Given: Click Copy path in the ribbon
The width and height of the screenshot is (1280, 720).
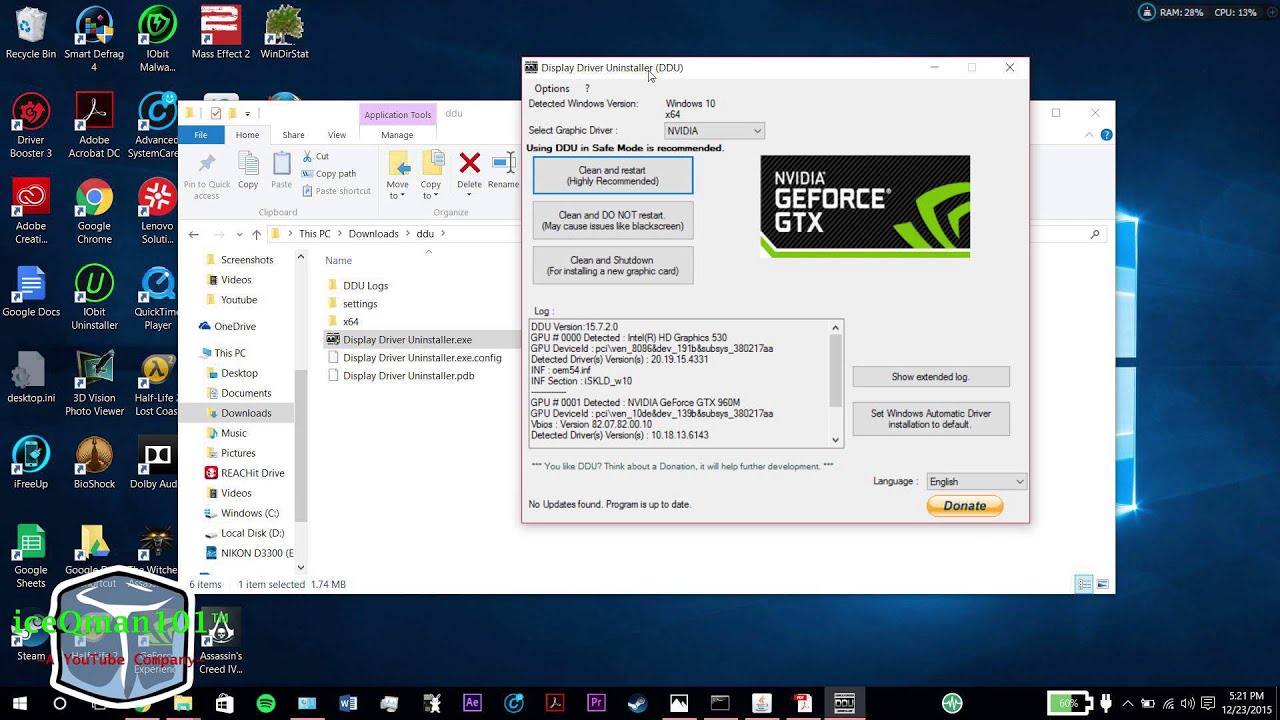Looking at the screenshot, I should click(328, 174).
